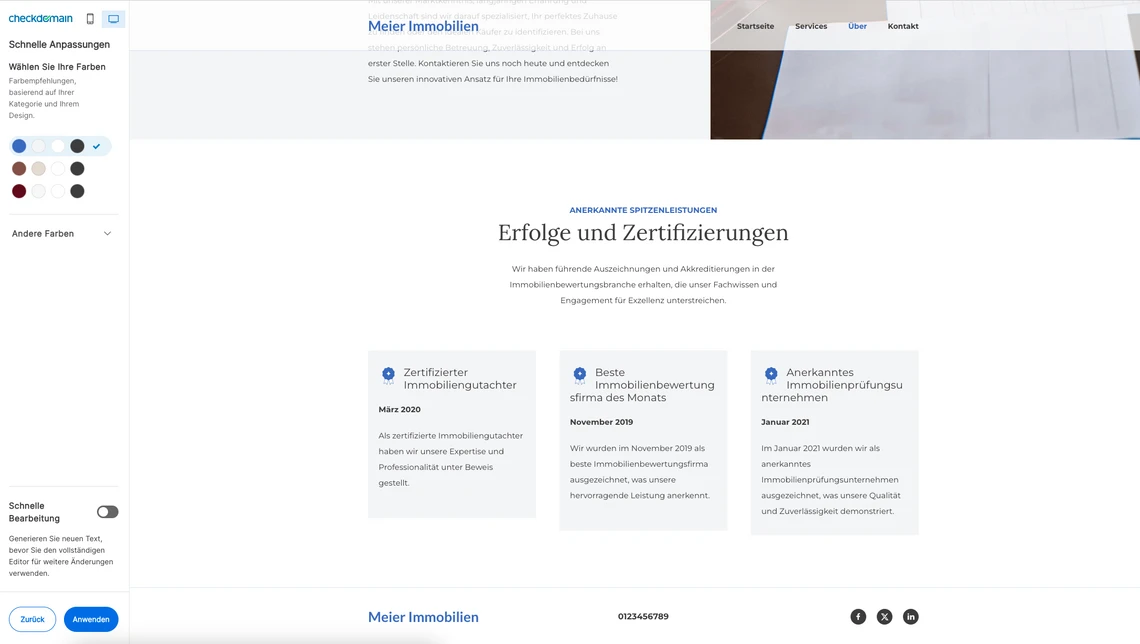Click the Zurück button

(x=32, y=619)
